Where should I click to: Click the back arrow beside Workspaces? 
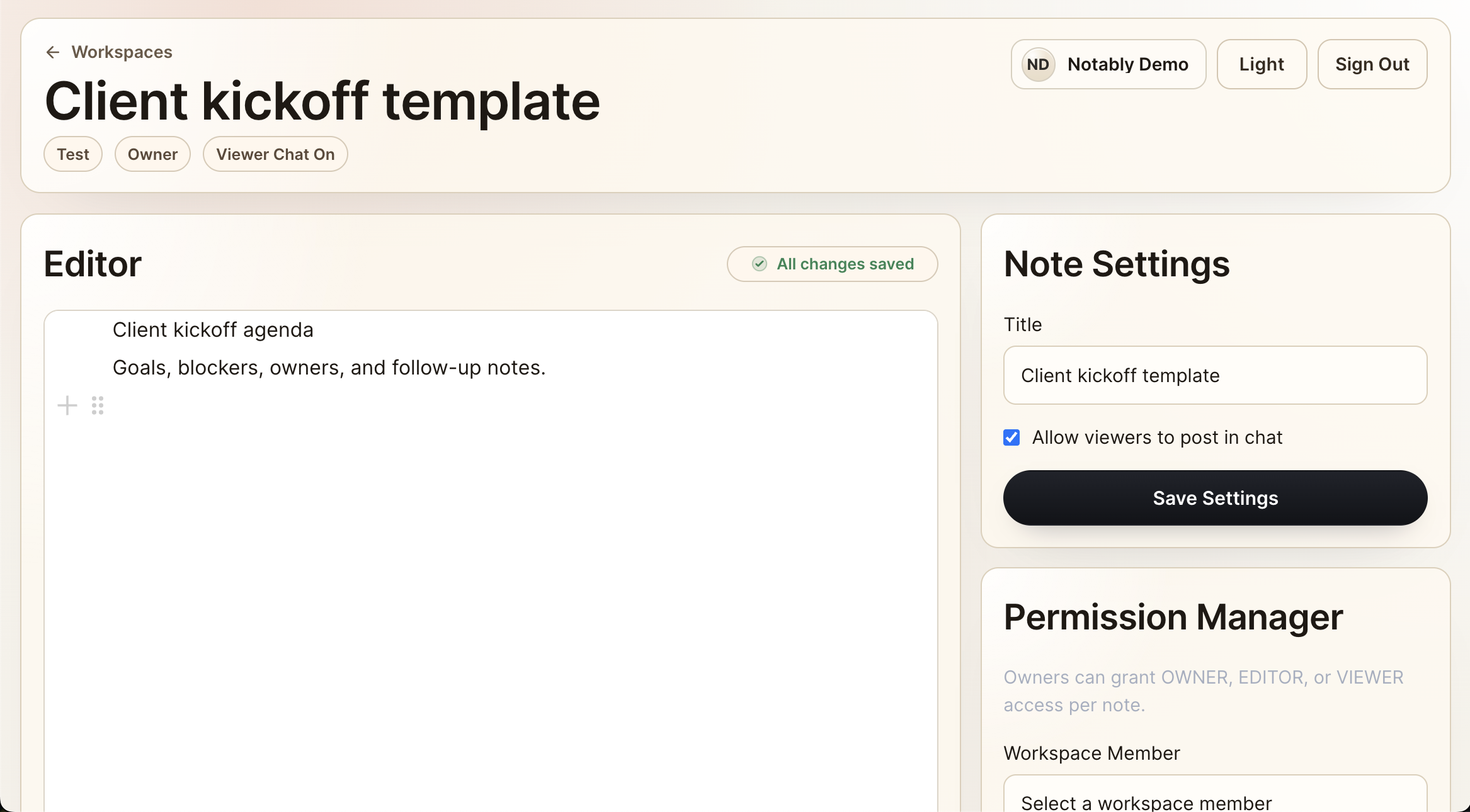(x=53, y=52)
